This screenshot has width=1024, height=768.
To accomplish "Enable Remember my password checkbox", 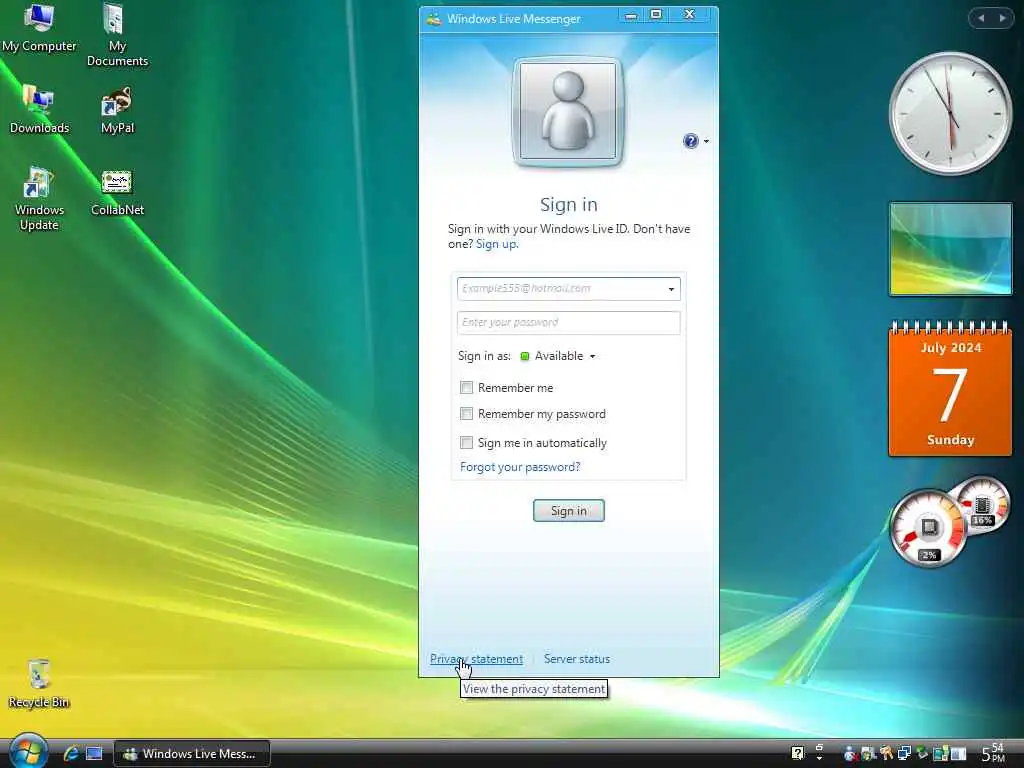I will point(466,413).
